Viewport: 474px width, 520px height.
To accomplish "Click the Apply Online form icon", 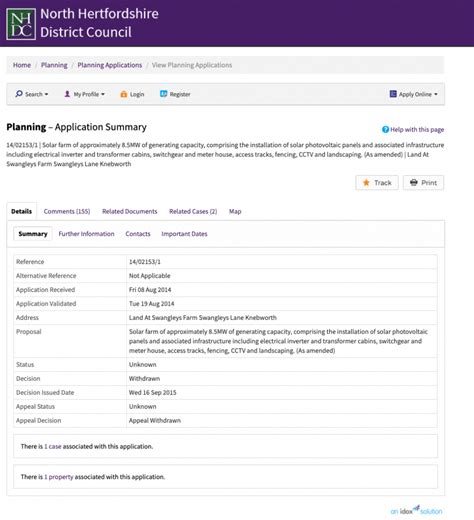I will click(x=393, y=94).
